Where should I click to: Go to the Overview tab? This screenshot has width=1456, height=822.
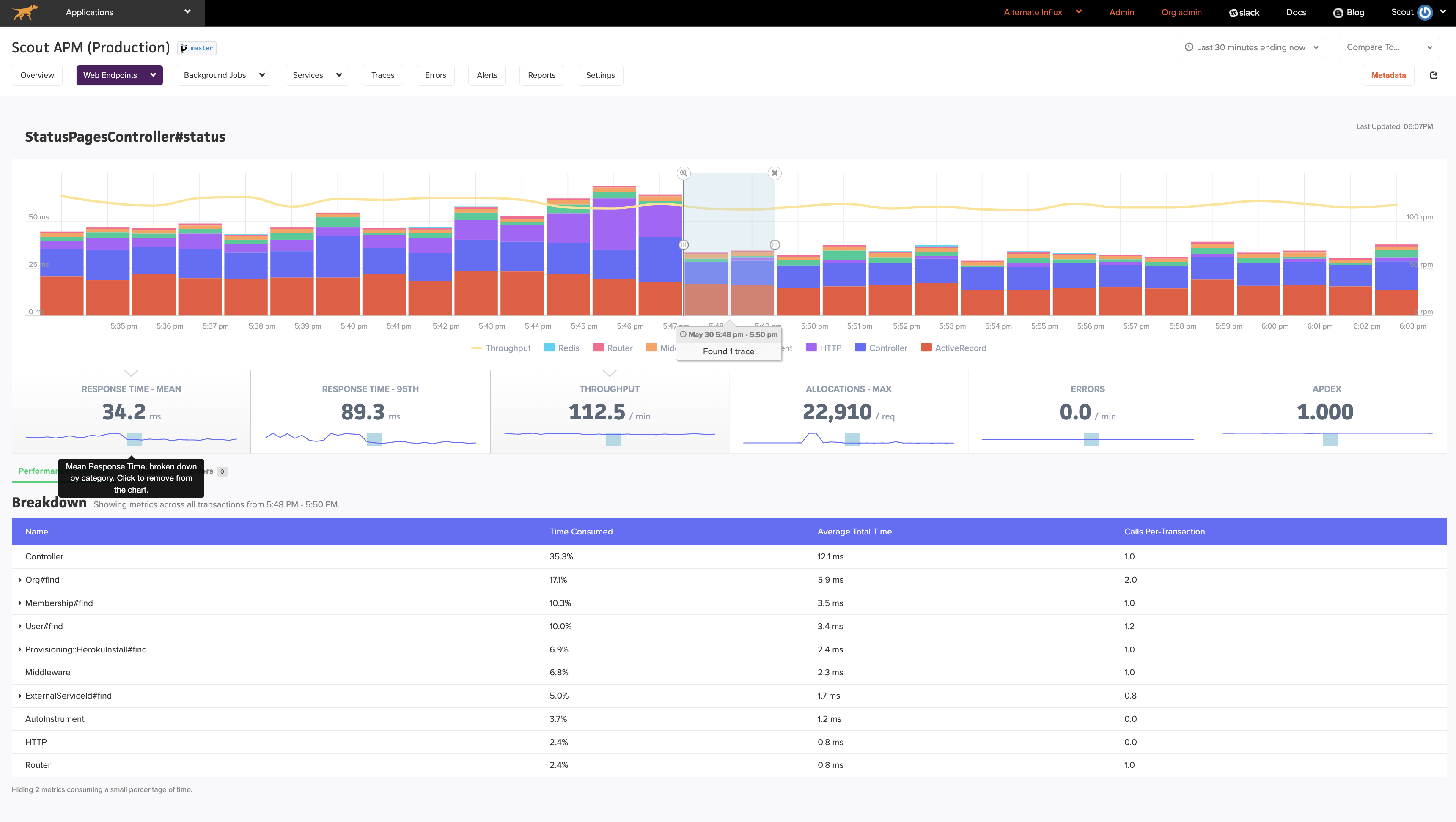(x=37, y=75)
